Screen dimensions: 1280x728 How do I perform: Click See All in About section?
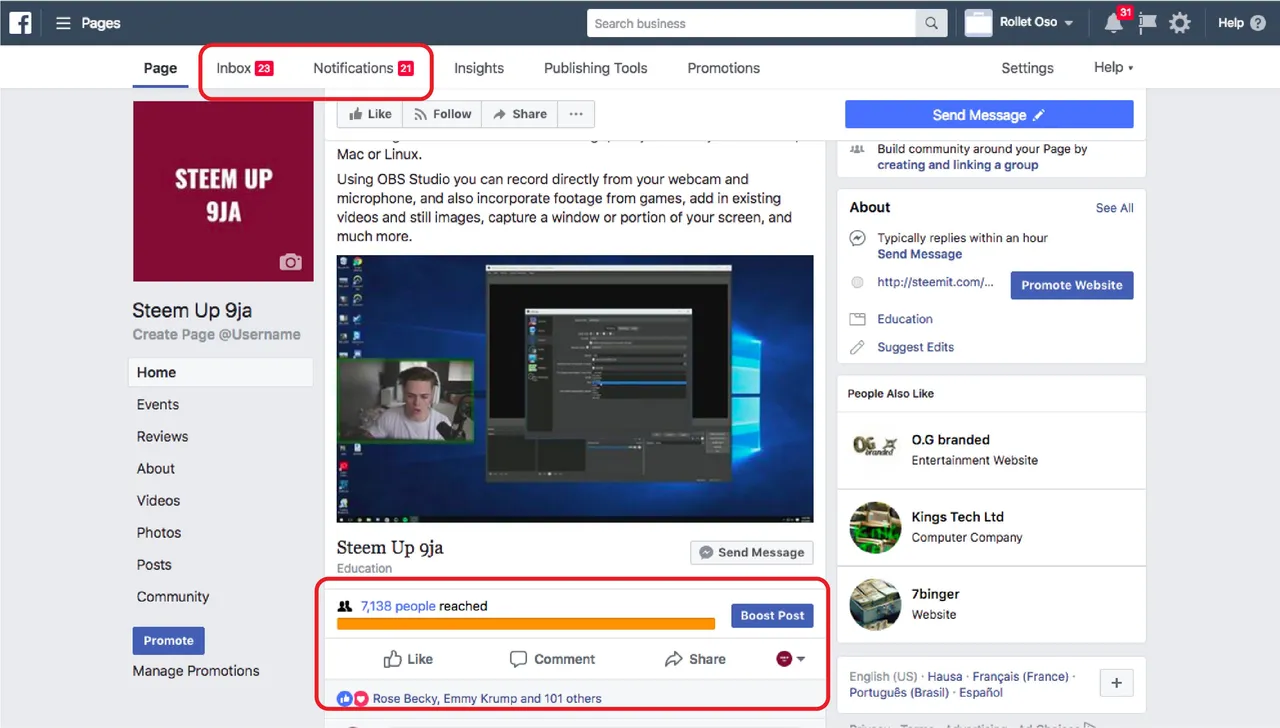1114,208
